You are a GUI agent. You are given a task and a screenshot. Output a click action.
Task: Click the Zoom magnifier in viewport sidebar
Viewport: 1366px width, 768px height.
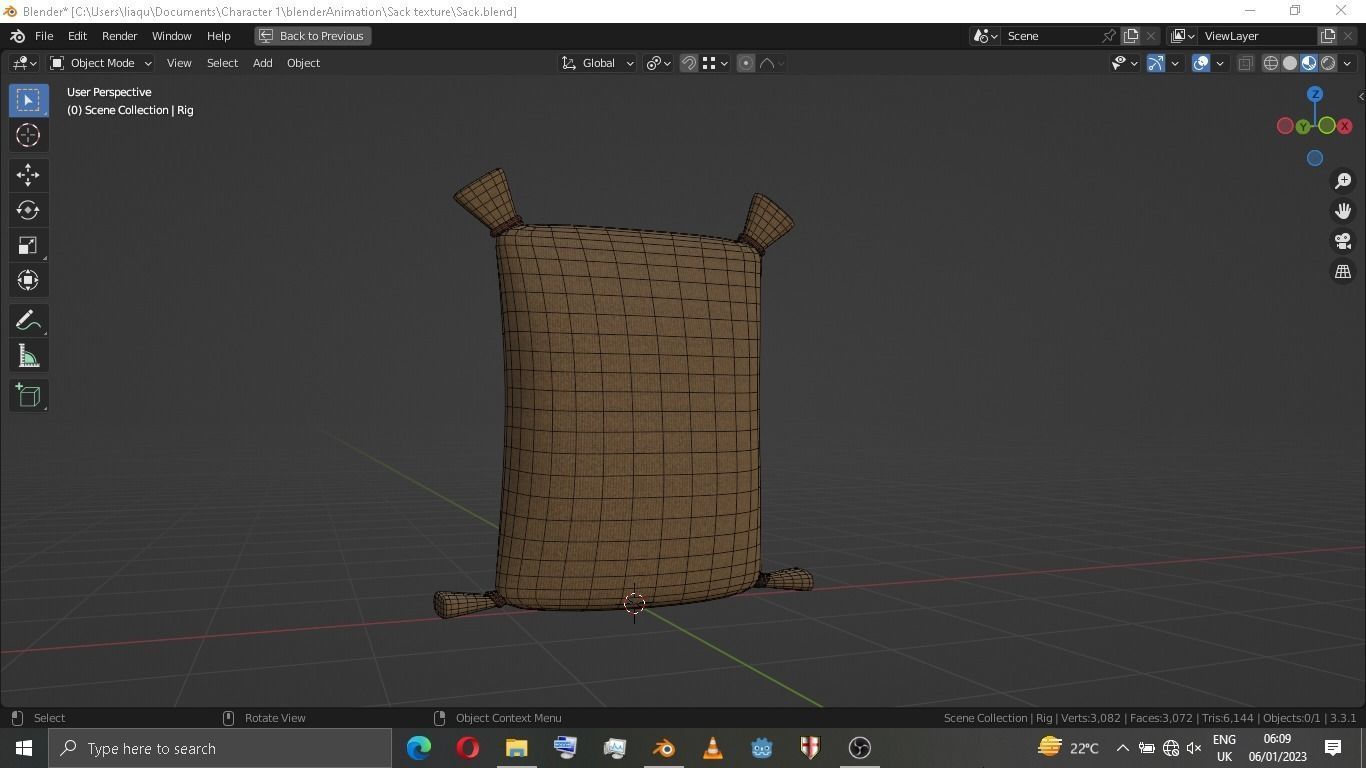(x=1343, y=181)
